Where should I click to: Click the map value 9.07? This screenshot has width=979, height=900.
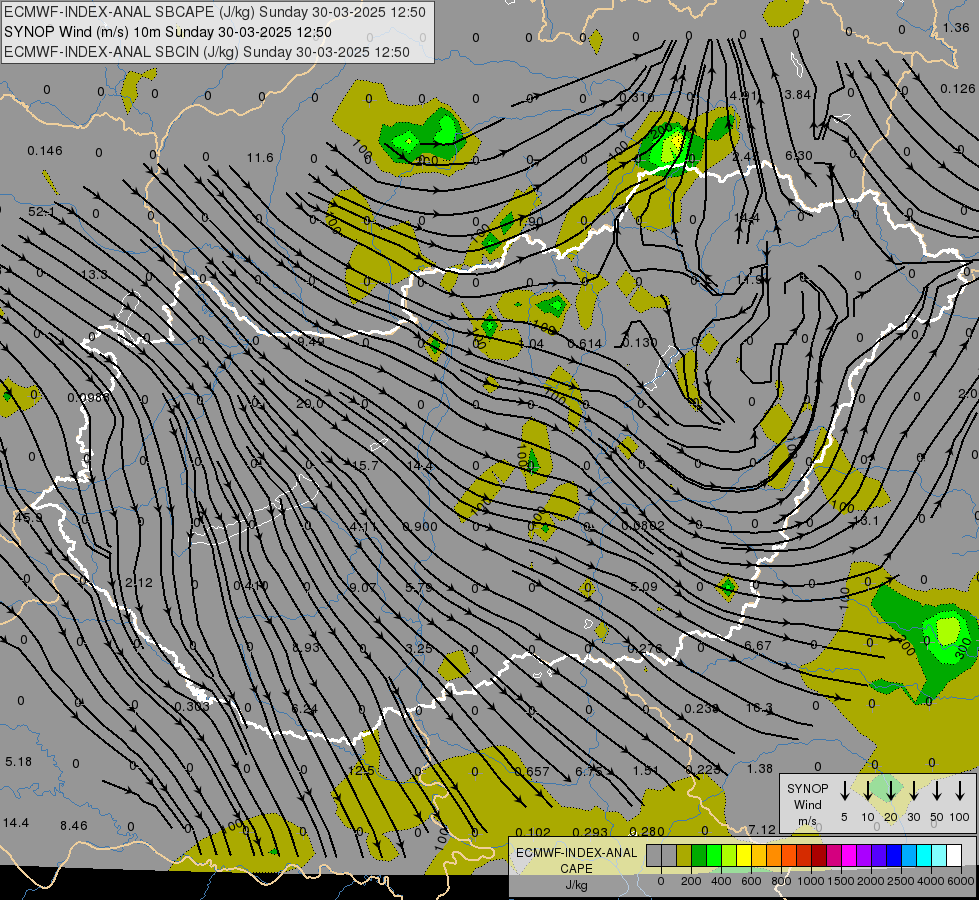[363, 587]
